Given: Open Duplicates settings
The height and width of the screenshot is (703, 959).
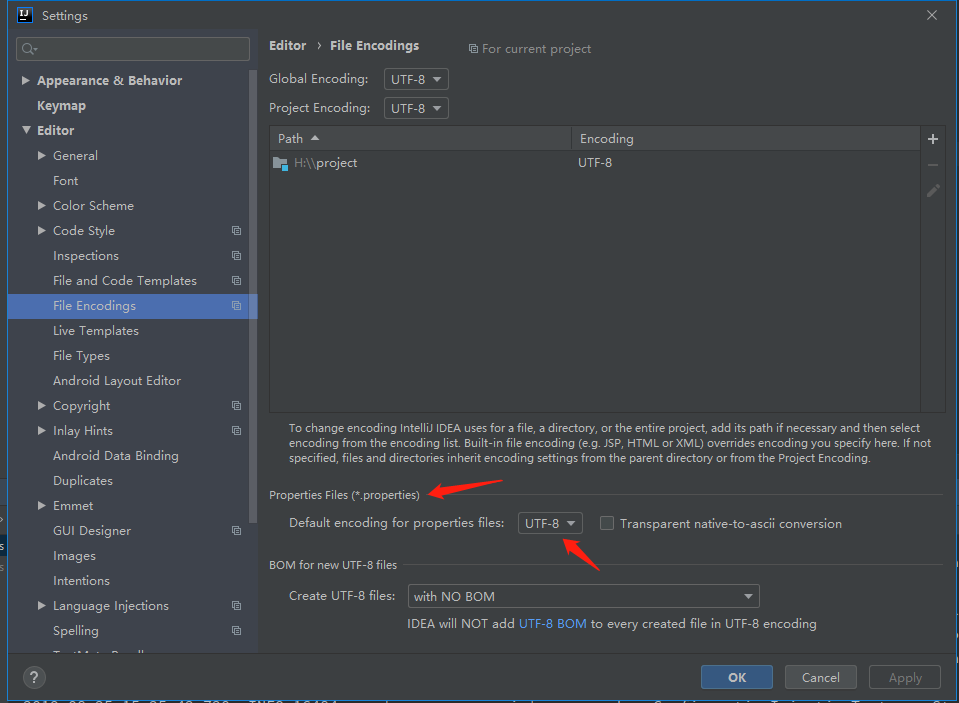Looking at the screenshot, I should (83, 481).
